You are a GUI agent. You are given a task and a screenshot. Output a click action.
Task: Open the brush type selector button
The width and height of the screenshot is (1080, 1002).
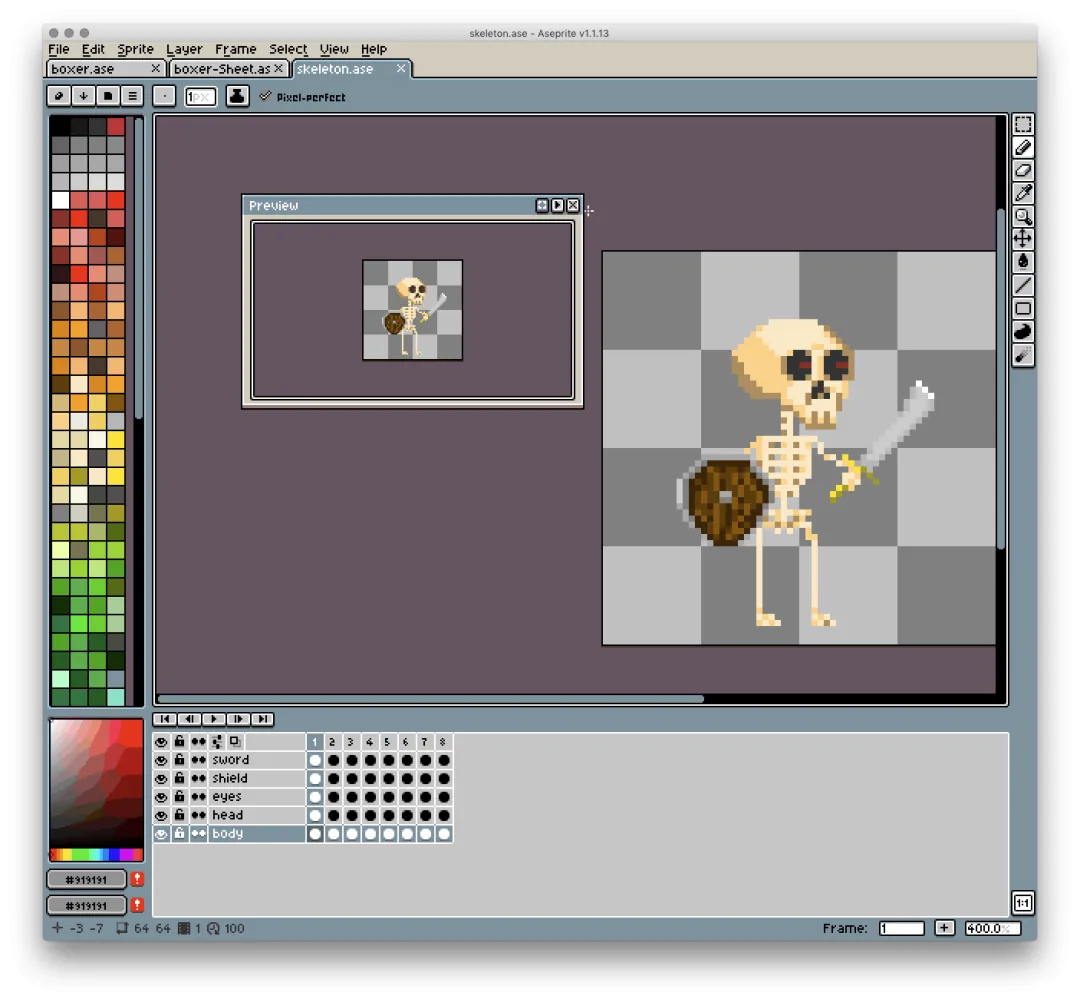pyautogui.click(x=164, y=96)
